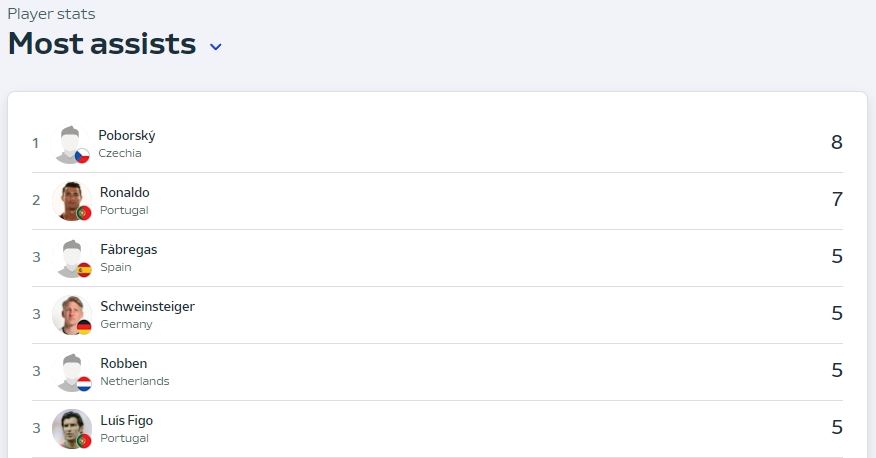876x458 pixels.
Task: Click the Czechia flag badge
Action: click(82, 156)
